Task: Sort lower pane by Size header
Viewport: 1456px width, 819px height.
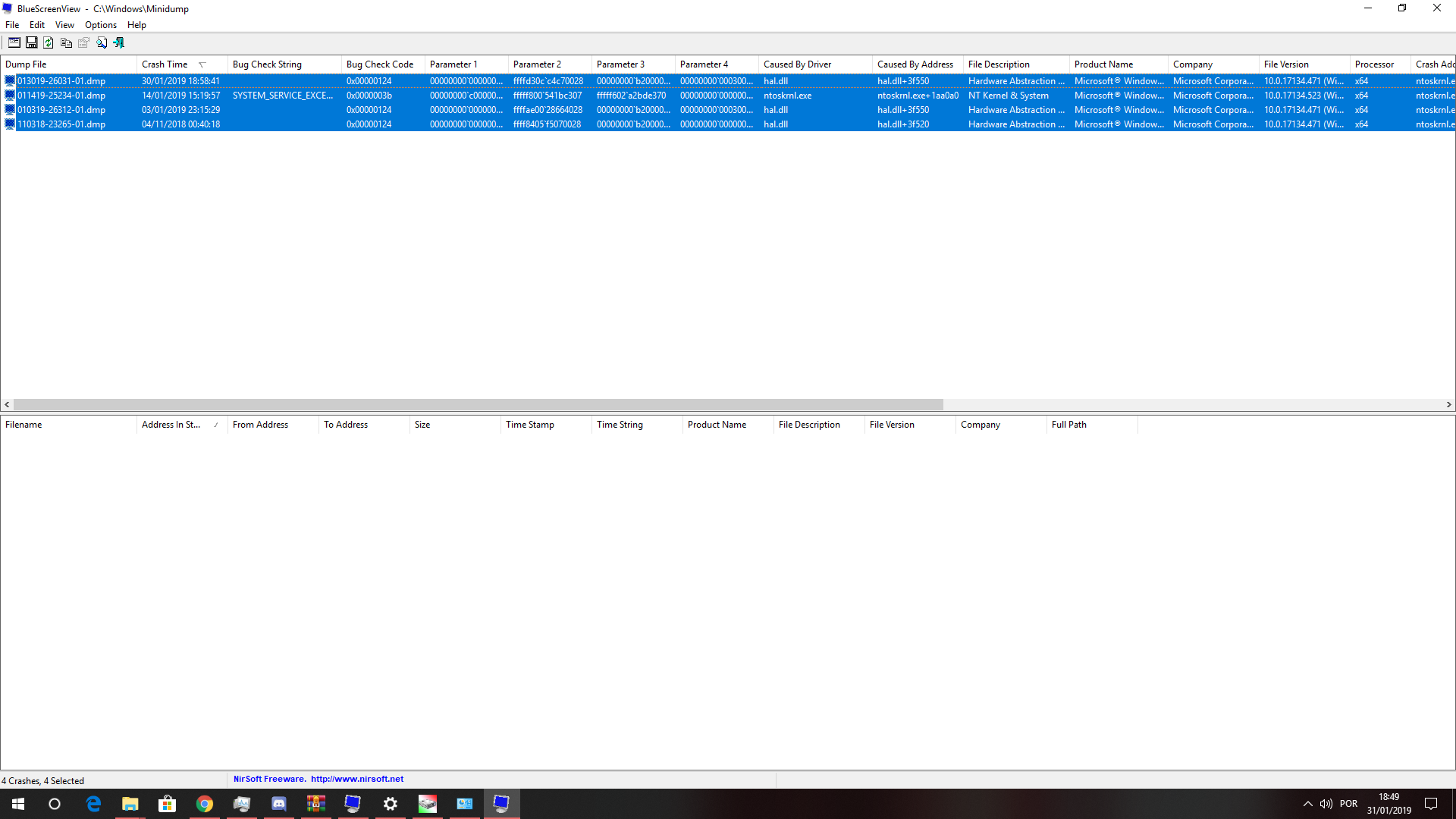Action: tap(455, 425)
